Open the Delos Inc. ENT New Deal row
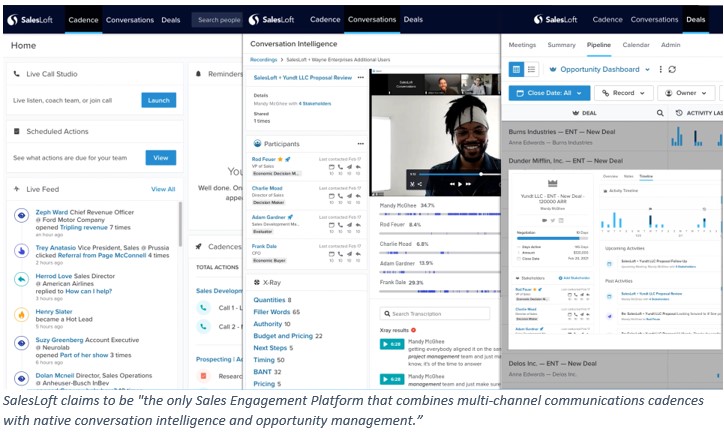 (553, 364)
